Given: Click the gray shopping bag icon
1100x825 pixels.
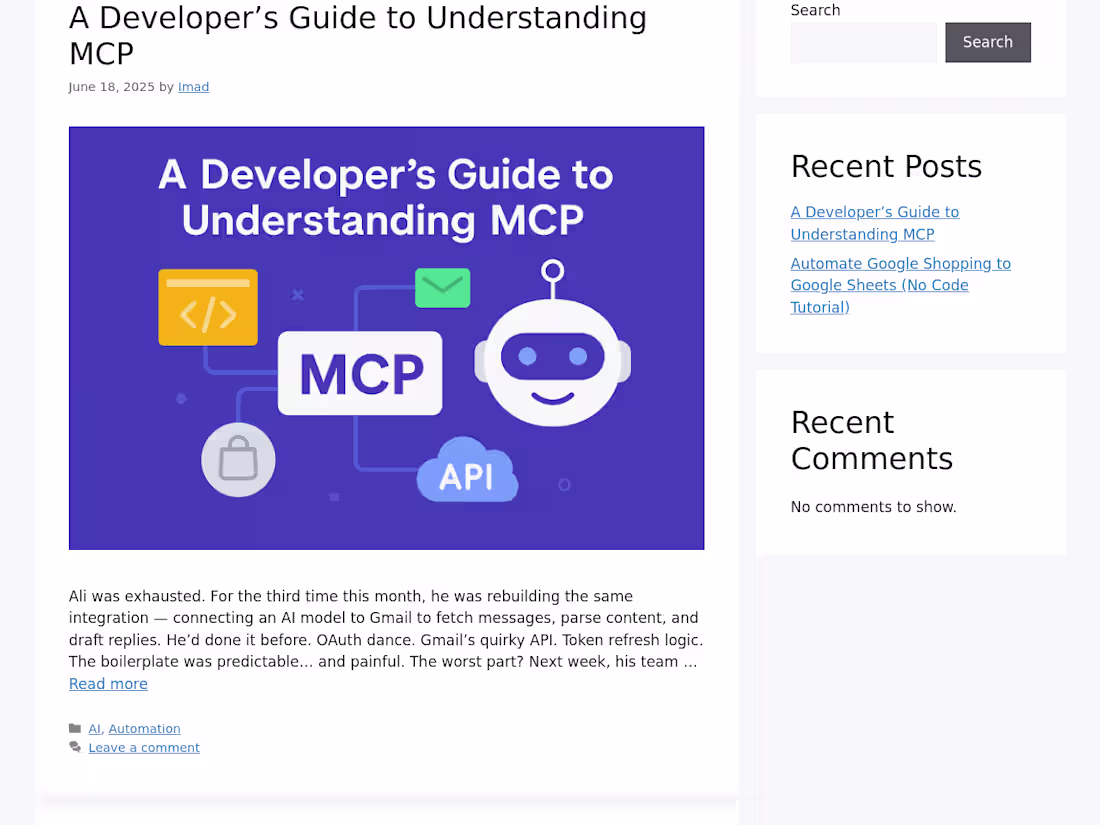Looking at the screenshot, I should click(239, 460).
